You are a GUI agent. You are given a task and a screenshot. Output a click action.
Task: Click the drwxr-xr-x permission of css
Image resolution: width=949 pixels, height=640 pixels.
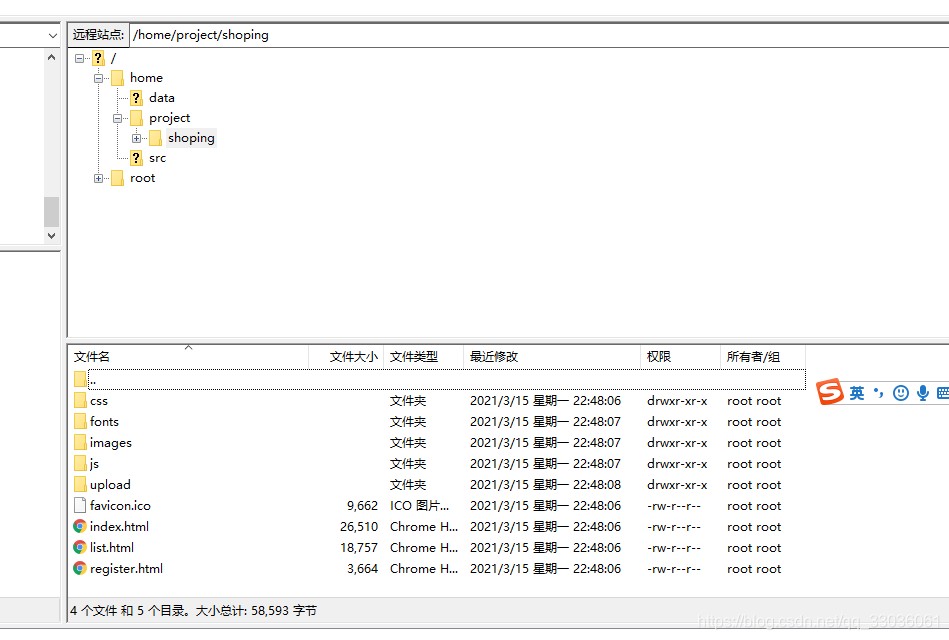(x=677, y=401)
